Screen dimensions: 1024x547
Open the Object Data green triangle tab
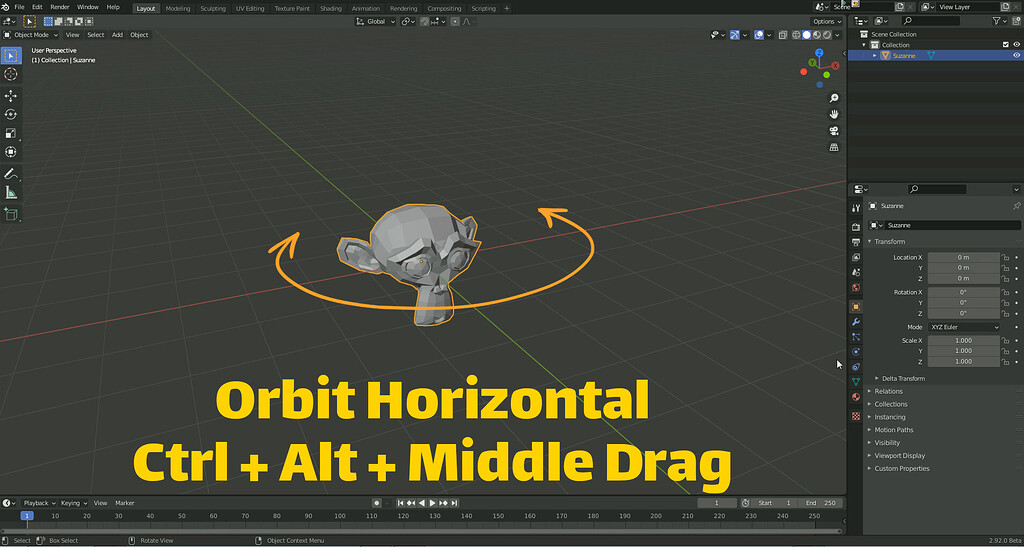coord(856,381)
